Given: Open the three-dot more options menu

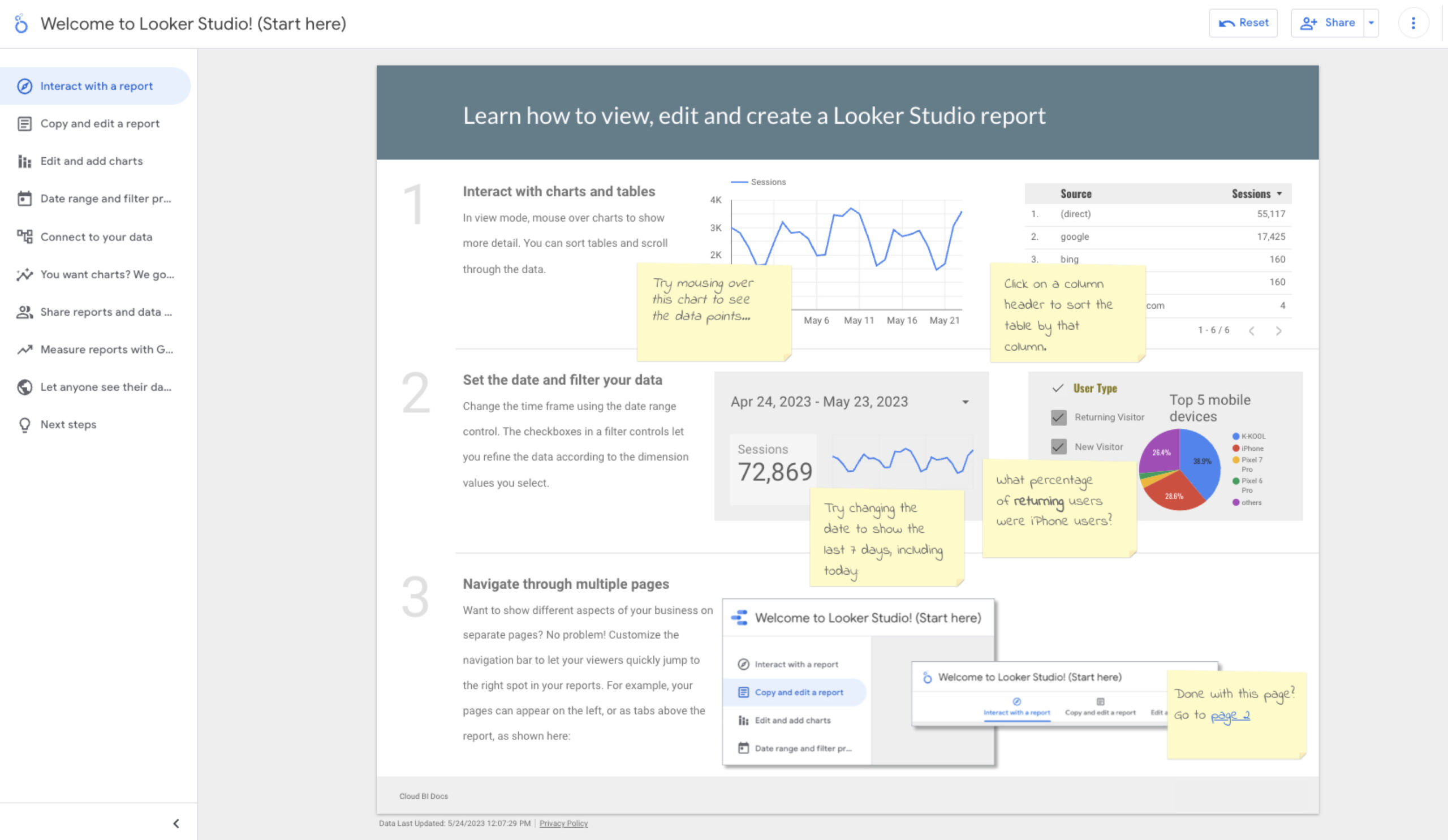Looking at the screenshot, I should click(1413, 24).
